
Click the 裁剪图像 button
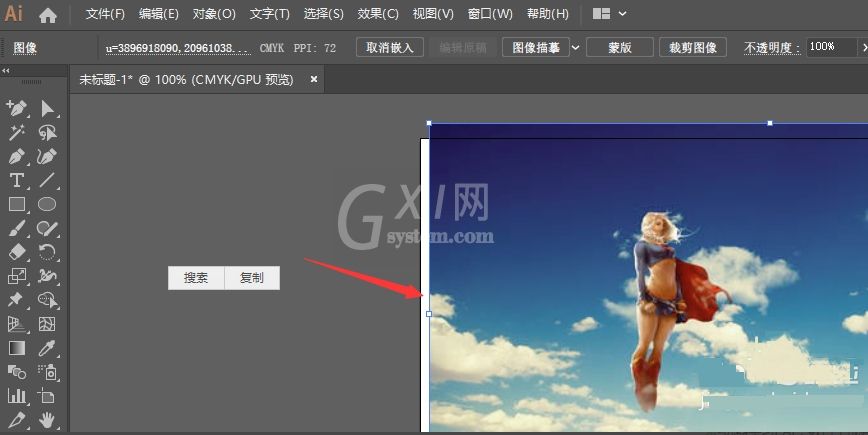tap(693, 48)
